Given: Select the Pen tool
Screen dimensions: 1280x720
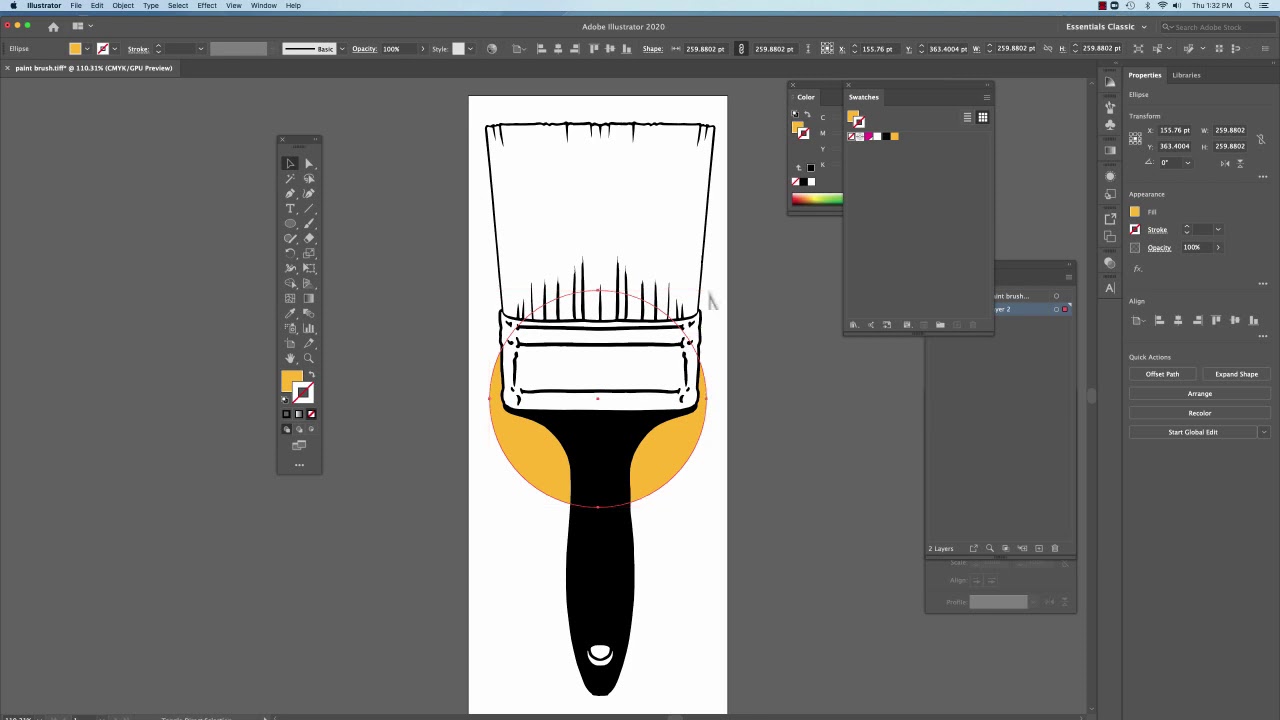Looking at the screenshot, I should 290,194.
